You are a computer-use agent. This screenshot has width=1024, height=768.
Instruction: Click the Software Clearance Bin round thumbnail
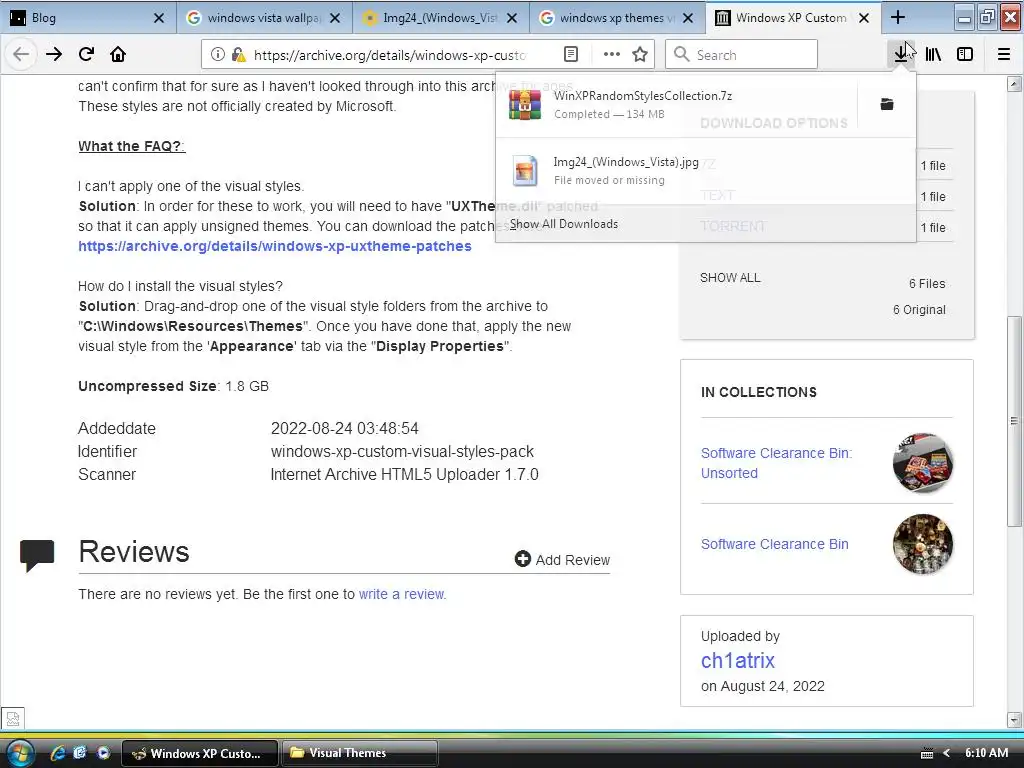923,544
